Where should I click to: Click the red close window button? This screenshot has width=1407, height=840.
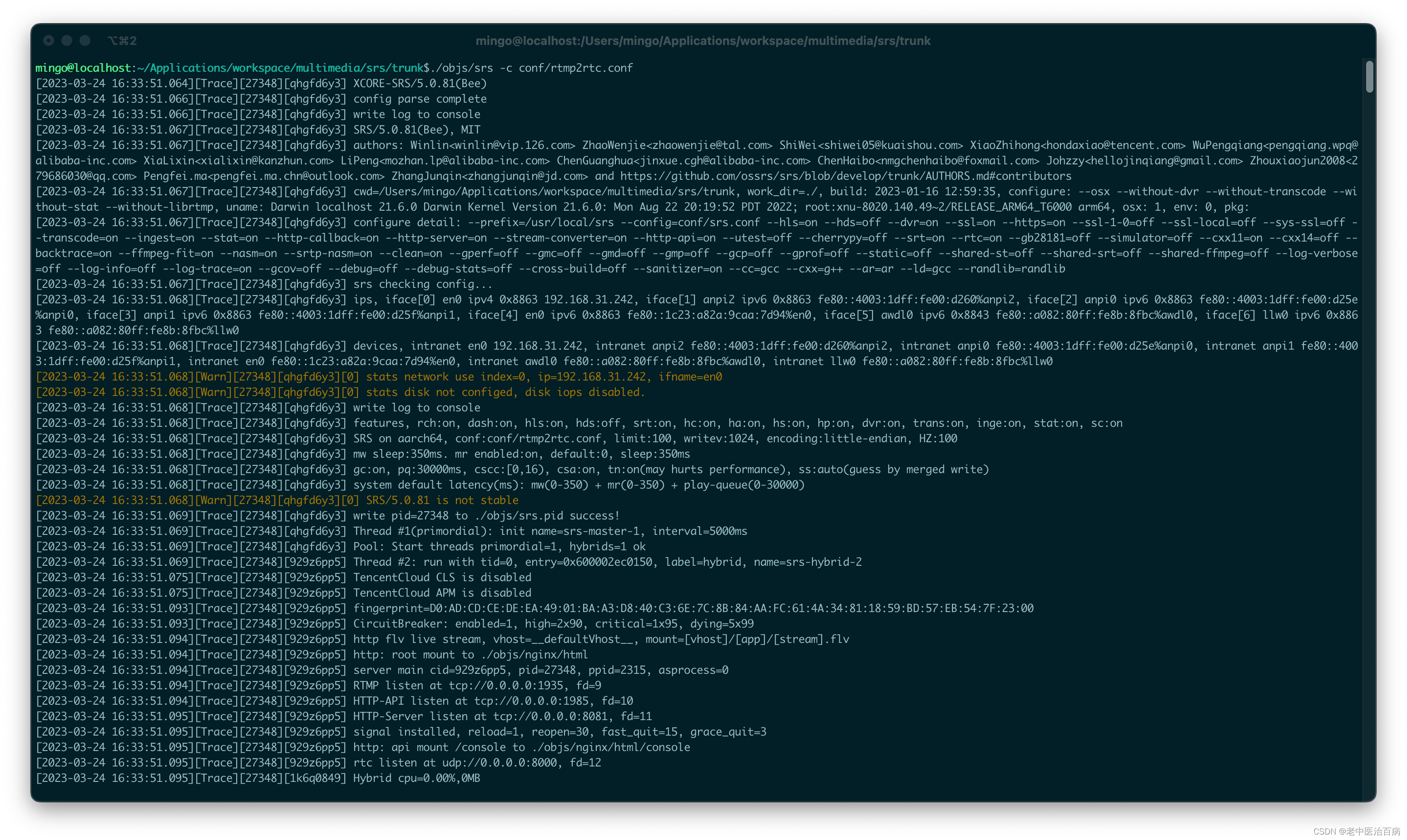tap(49, 40)
